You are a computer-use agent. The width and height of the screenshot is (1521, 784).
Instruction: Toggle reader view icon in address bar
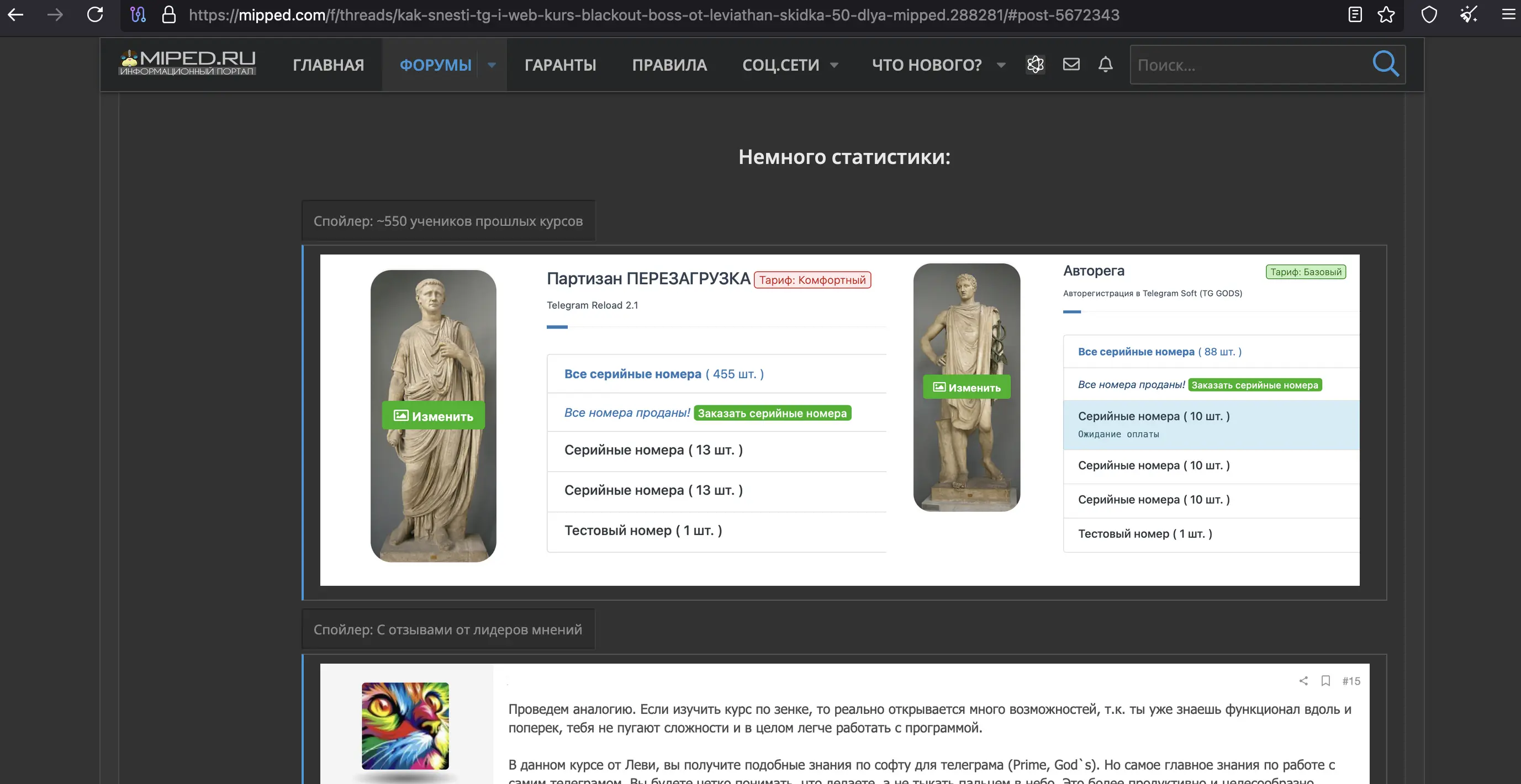tap(1355, 15)
